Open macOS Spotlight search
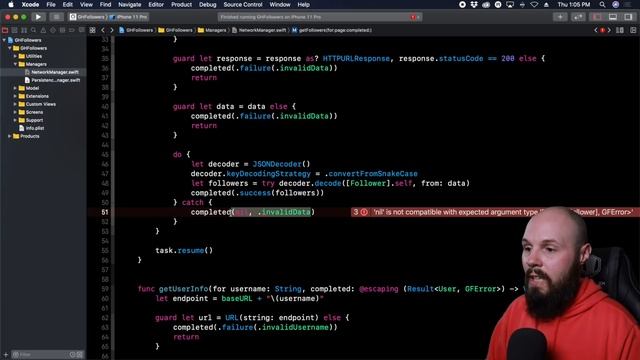The height and width of the screenshot is (360, 640). click(602, 4)
